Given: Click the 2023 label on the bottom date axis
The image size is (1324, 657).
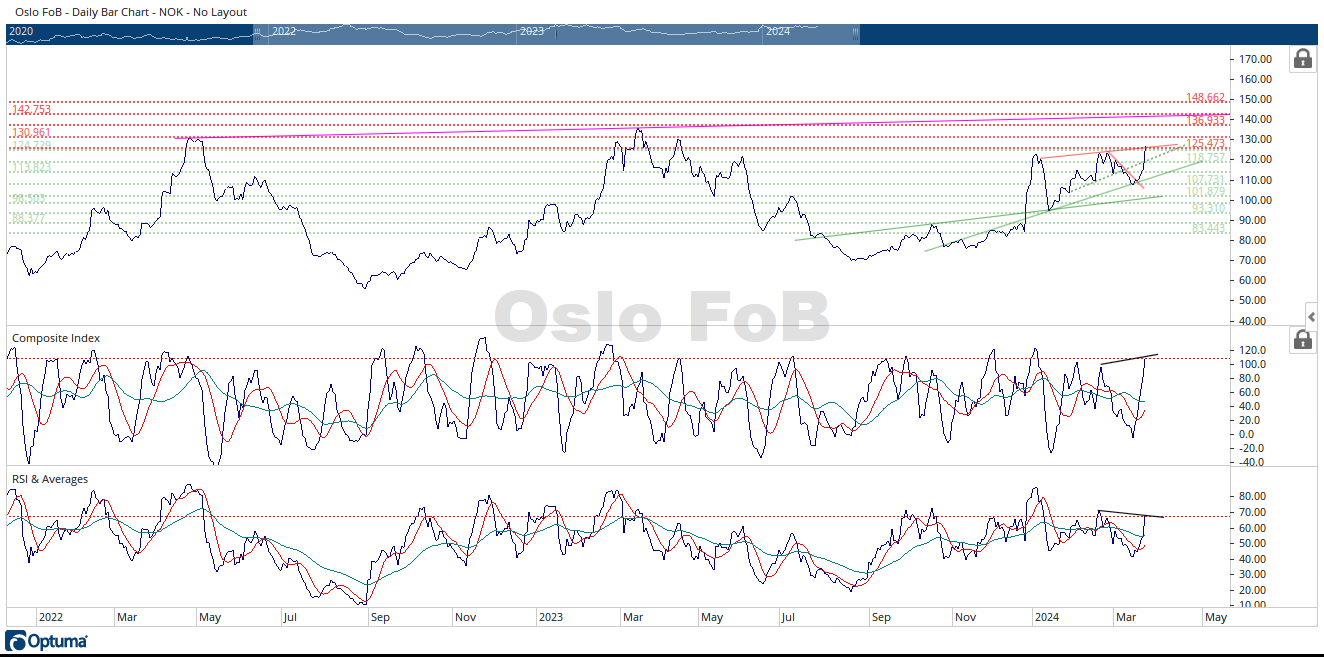Looking at the screenshot, I should click(553, 618).
